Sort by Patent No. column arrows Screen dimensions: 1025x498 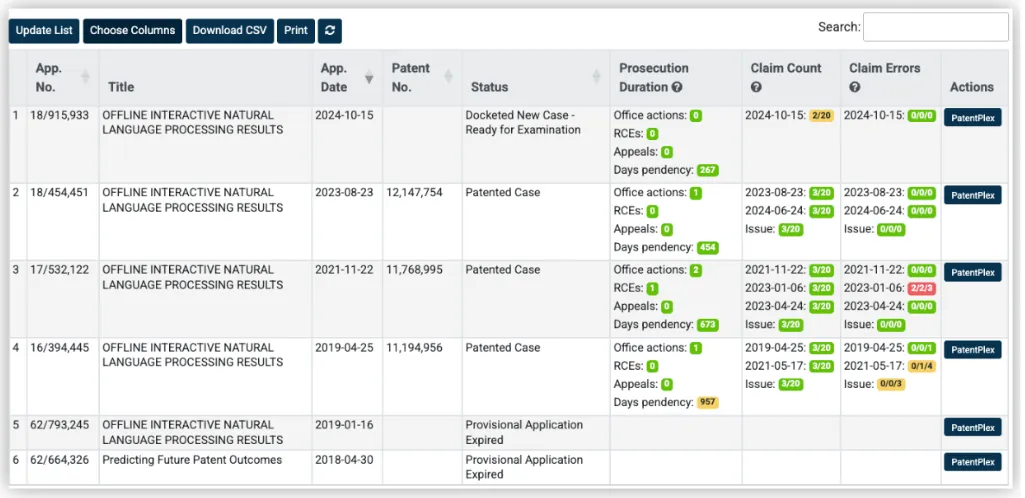(448, 77)
